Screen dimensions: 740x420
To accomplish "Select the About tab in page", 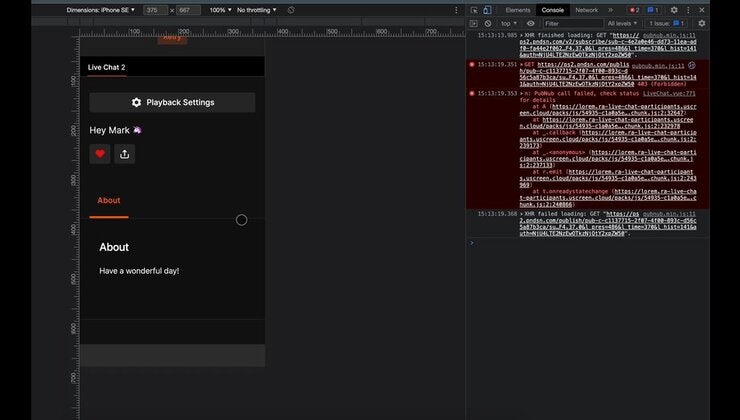I will pos(109,201).
